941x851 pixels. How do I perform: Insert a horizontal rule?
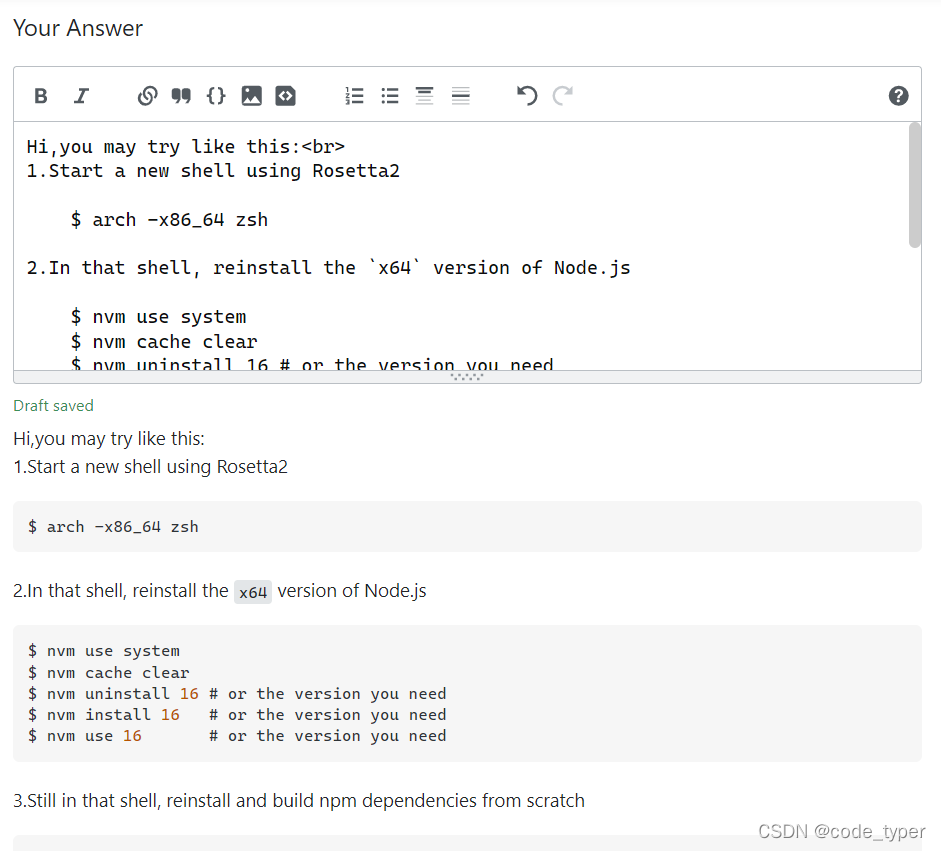pyautogui.click(x=460, y=96)
